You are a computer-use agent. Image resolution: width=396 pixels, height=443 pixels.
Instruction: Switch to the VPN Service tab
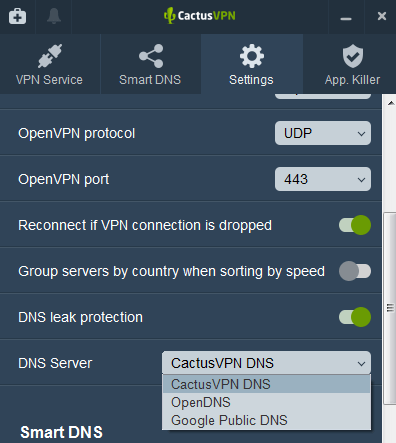tap(50, 64)
